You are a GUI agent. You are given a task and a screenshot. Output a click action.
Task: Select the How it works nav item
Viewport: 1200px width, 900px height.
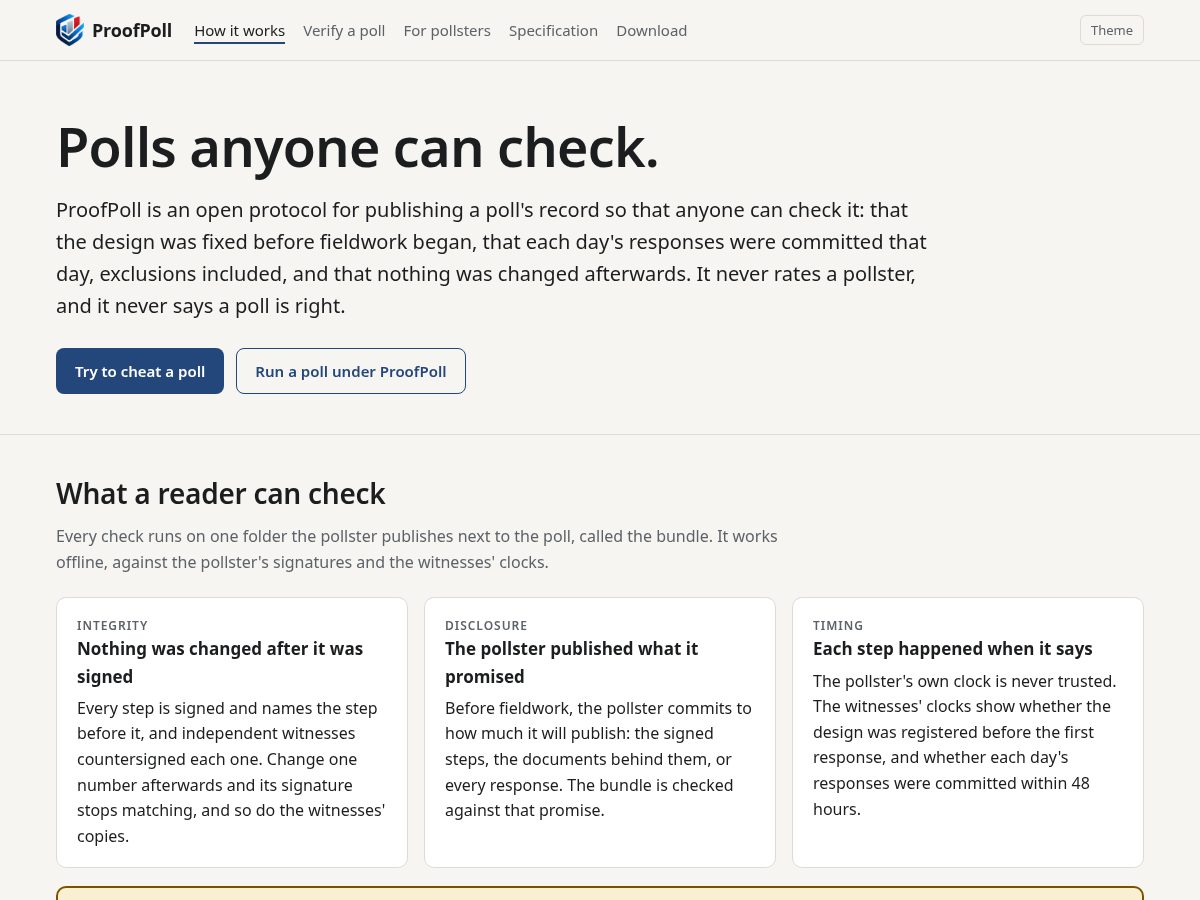point(239,31)
